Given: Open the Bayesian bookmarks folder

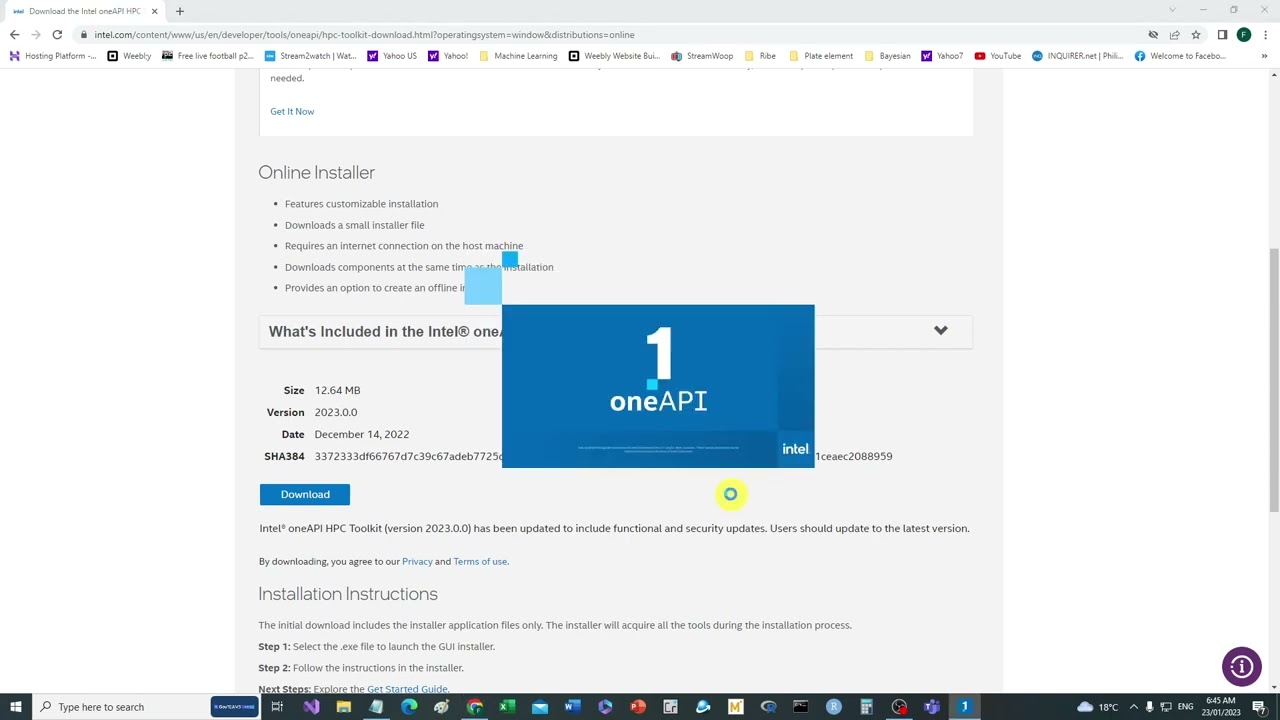Looking at the screenshot, I should [887, 56].
